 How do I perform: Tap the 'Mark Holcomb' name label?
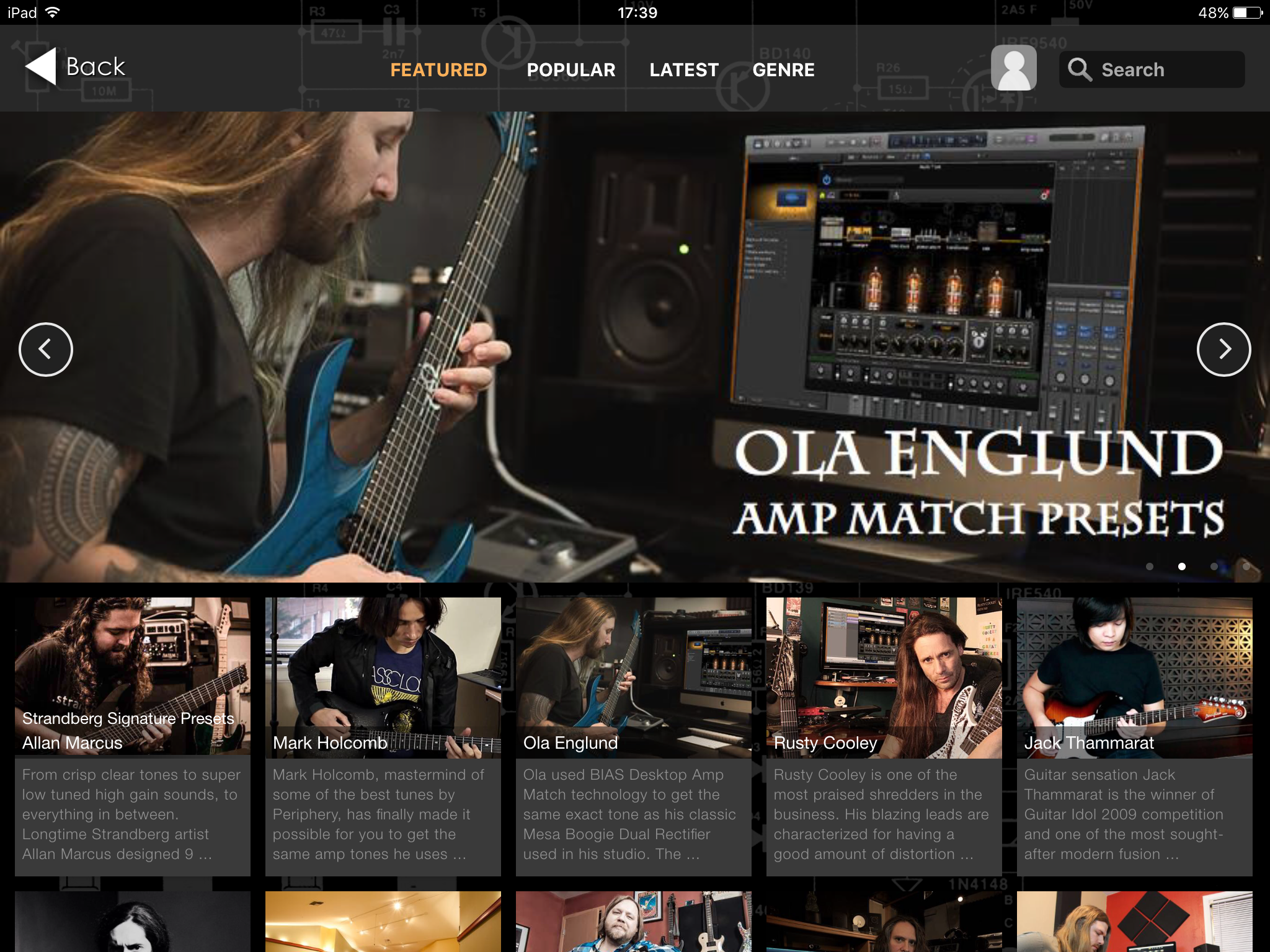pyautogui.click(x=330, y=743)
